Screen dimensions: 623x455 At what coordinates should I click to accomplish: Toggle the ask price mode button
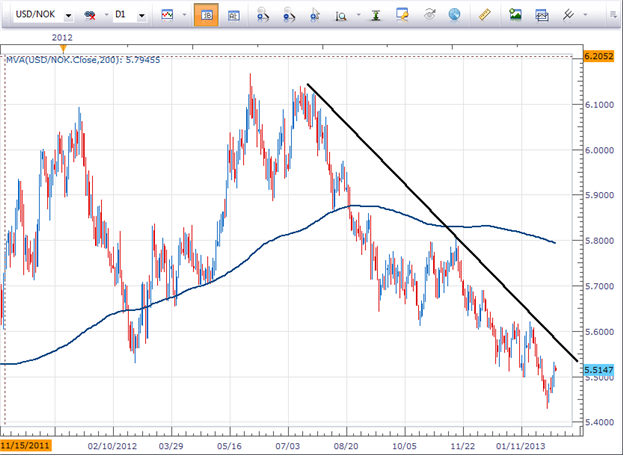[233, 15]
